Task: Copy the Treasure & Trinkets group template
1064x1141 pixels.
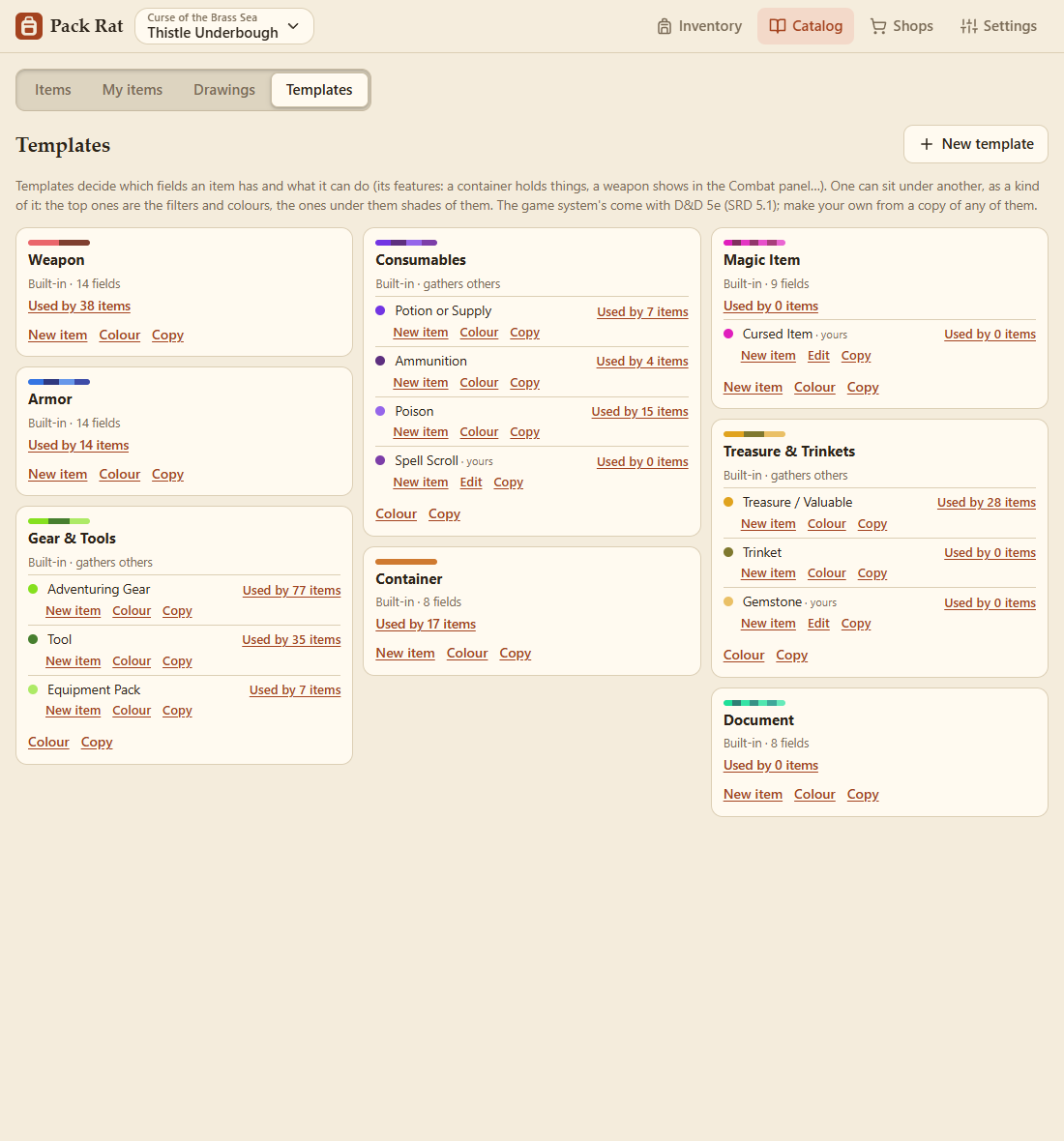Action: click(x=792, y=656)
